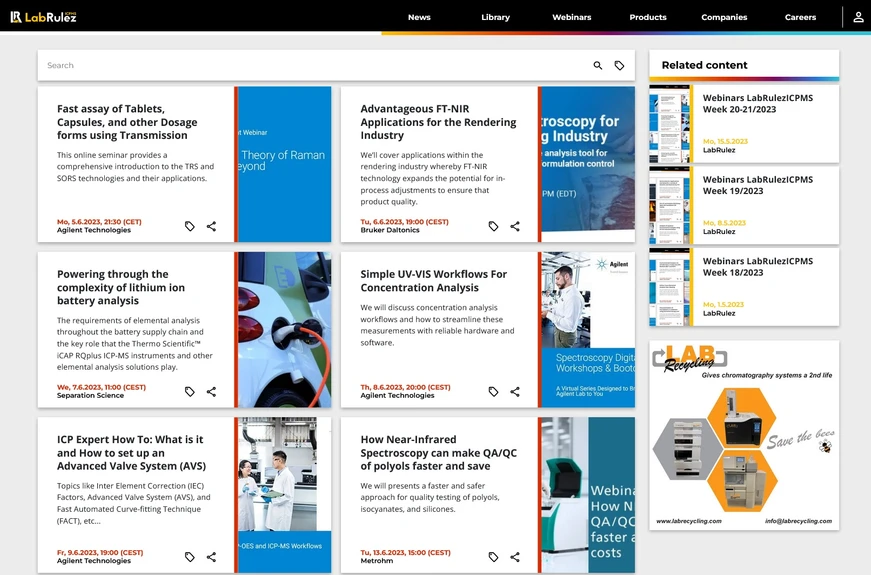Tag the Advantageous FT-NIR Applications webinar
Image resolution: width=871 pixels, height=575 pixels.
point(493,226)
